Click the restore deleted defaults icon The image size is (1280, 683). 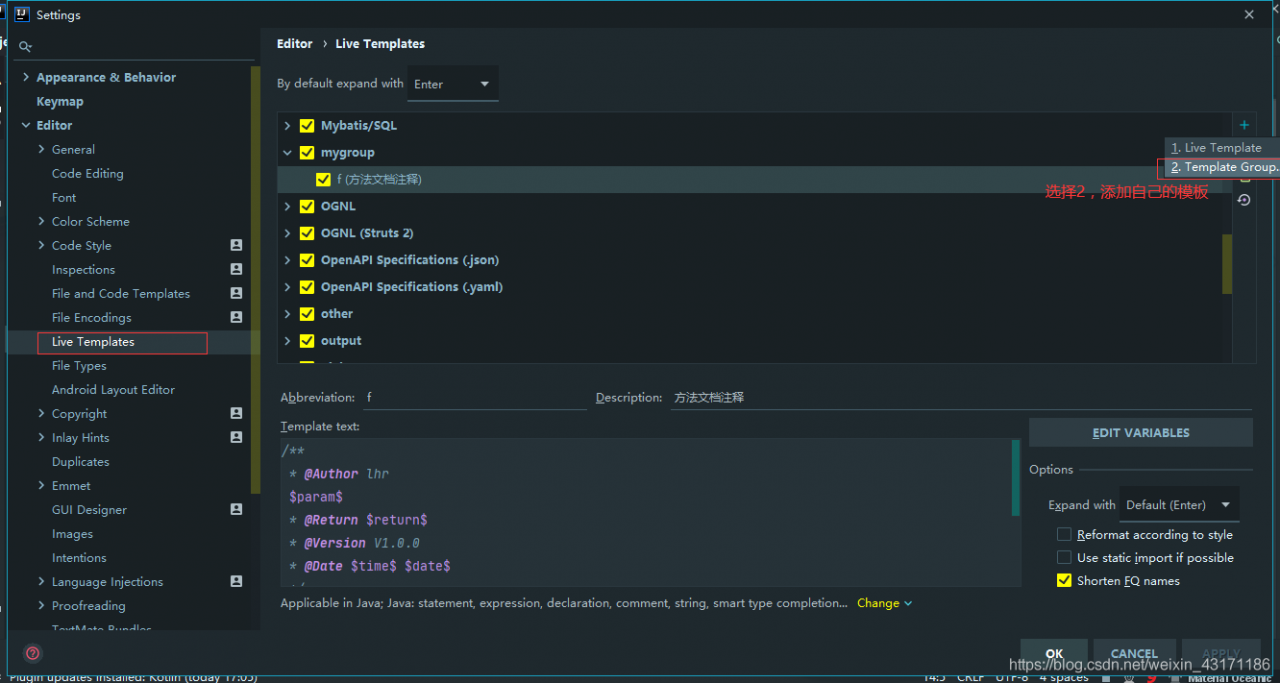(1244, 199)
